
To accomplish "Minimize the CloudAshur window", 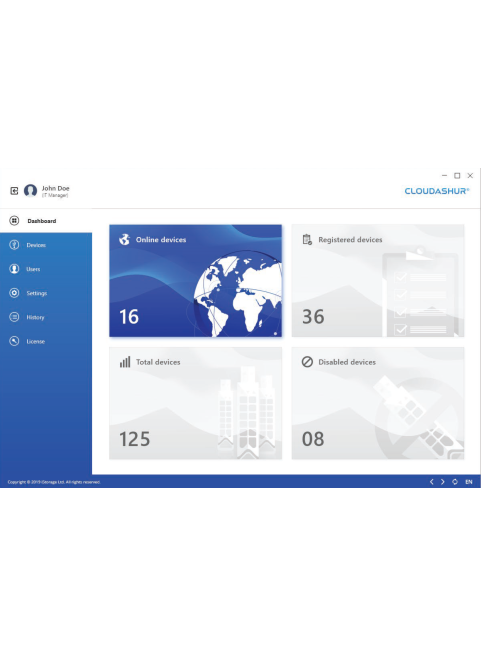I will click(445, 176).
